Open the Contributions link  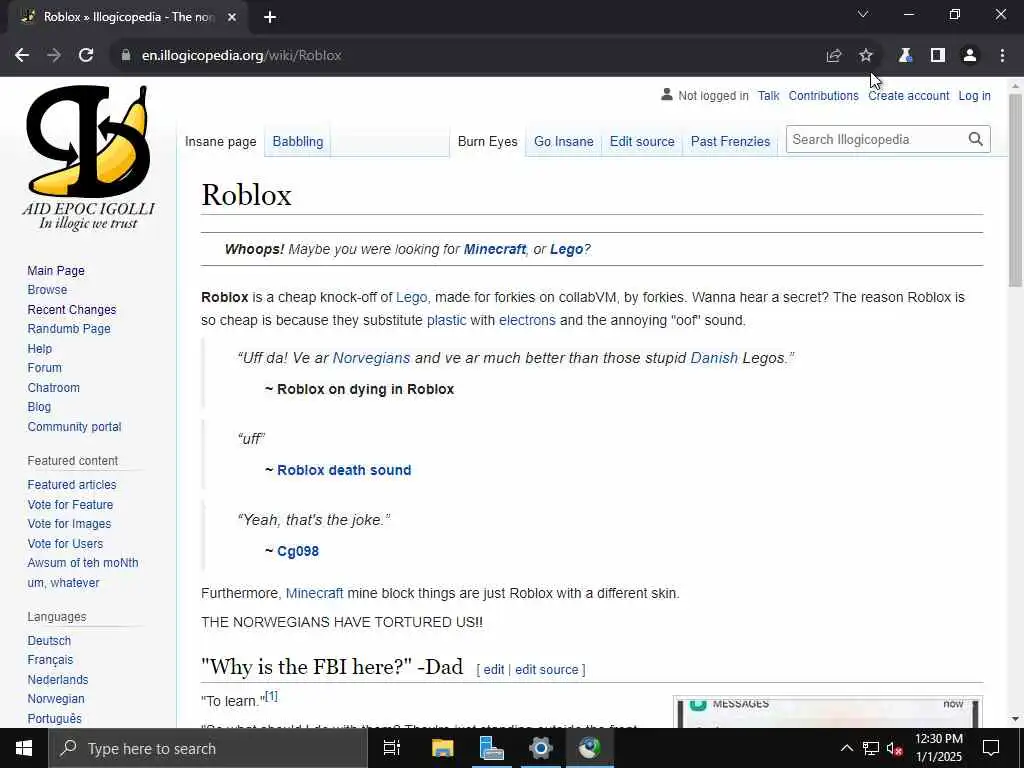tap(824, 96)
